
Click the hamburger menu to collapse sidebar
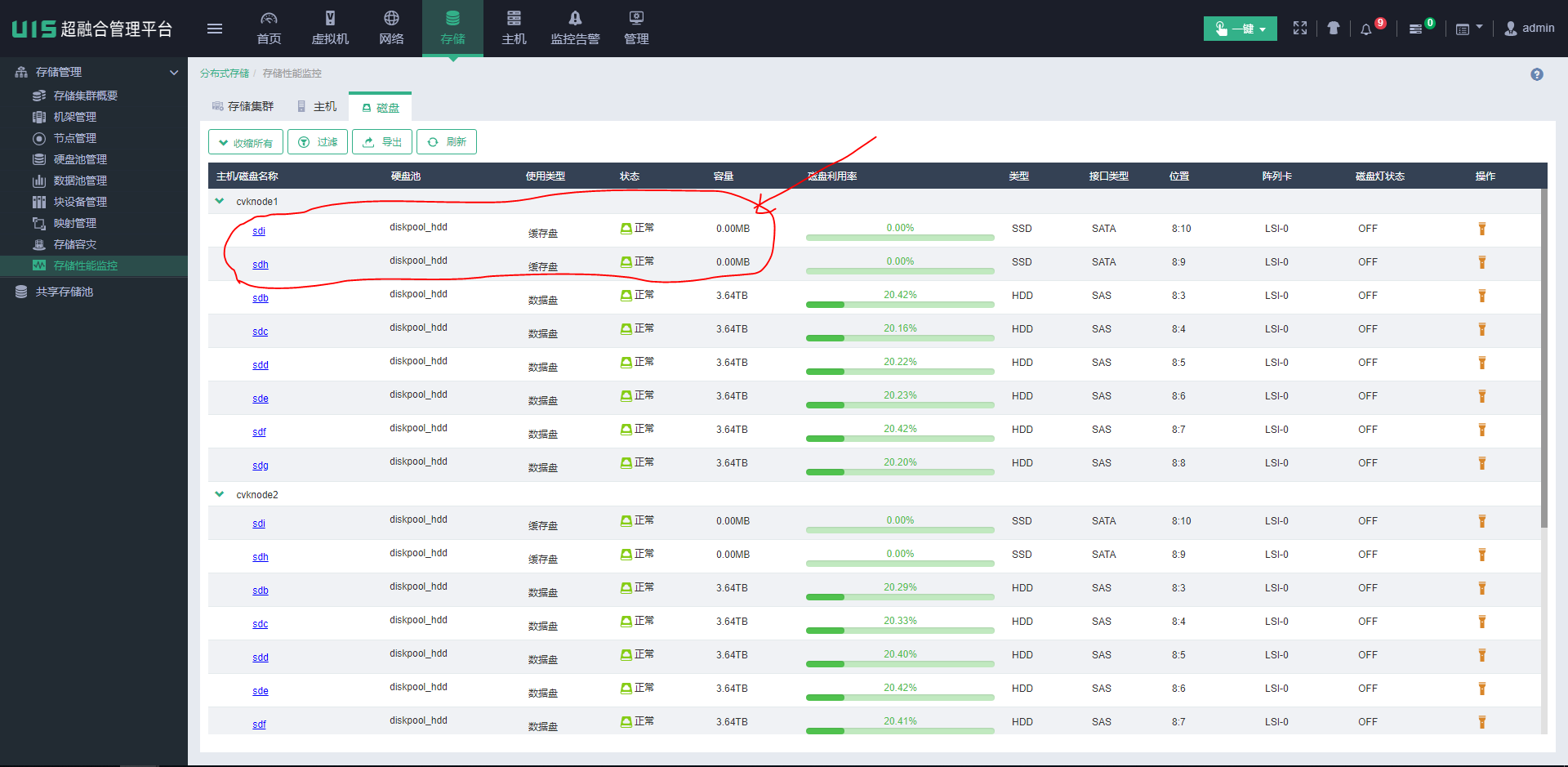(x=215, y=29)
